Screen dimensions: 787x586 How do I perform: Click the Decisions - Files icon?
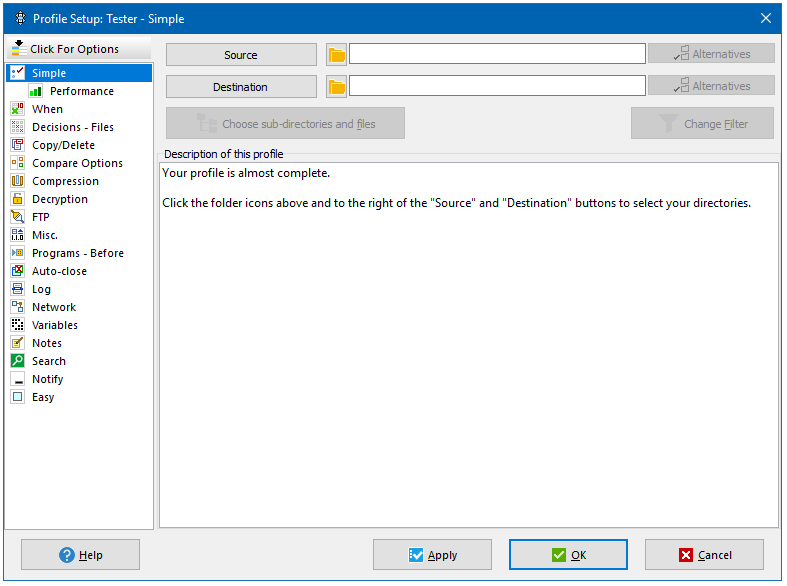18,127
